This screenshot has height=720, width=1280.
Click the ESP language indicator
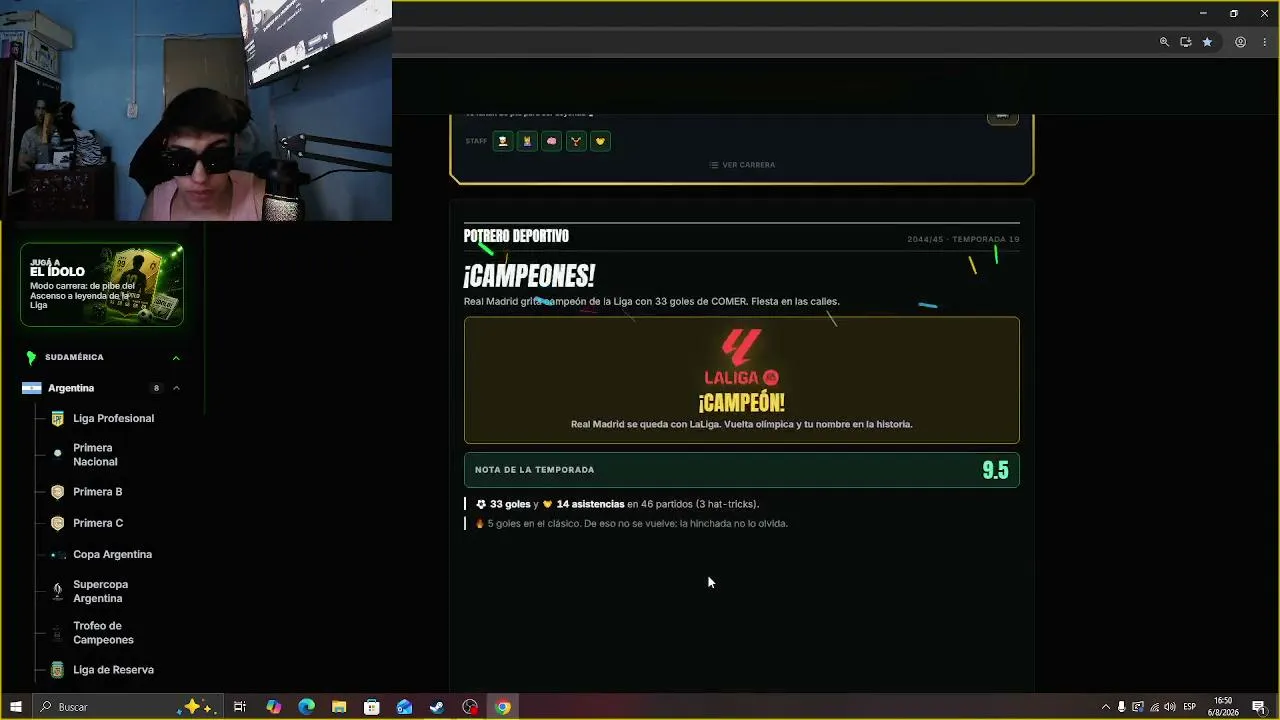click(1190, 707)
